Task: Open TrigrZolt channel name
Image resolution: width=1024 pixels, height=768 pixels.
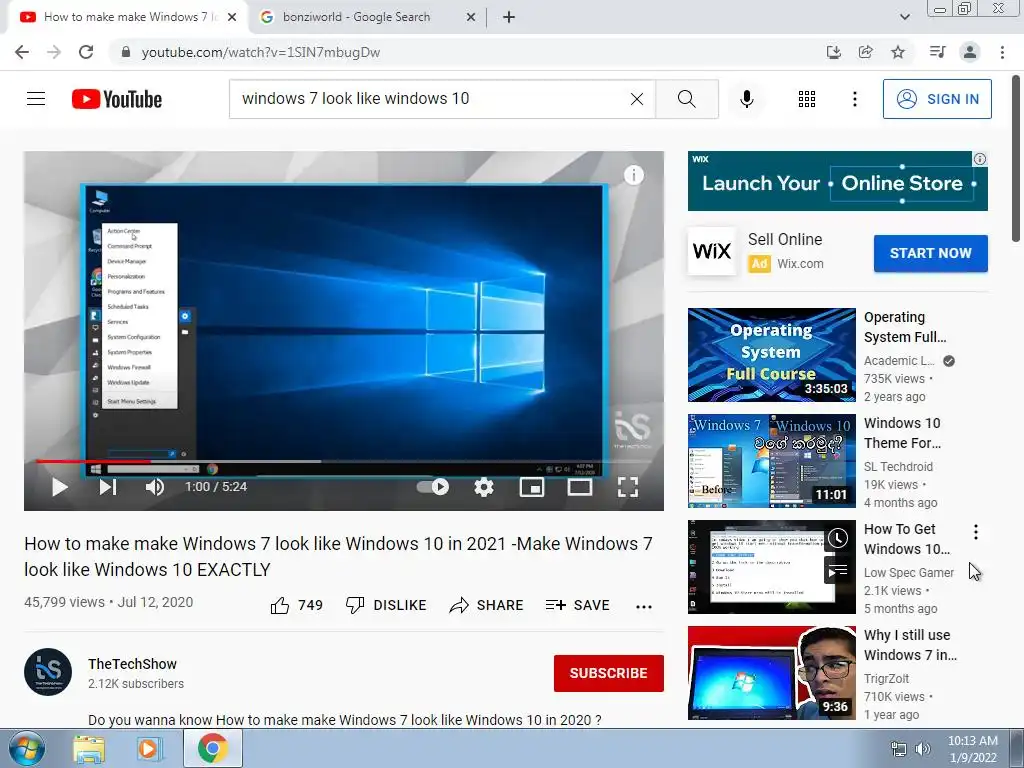Action: (886, 679)
